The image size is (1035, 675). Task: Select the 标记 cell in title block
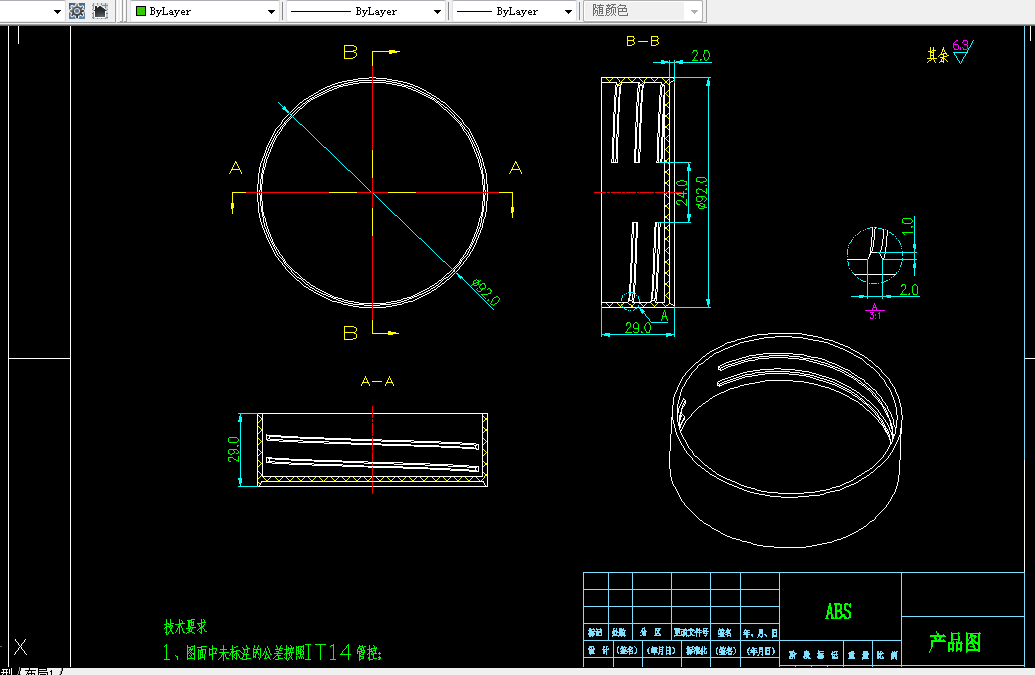click(595, 632)
